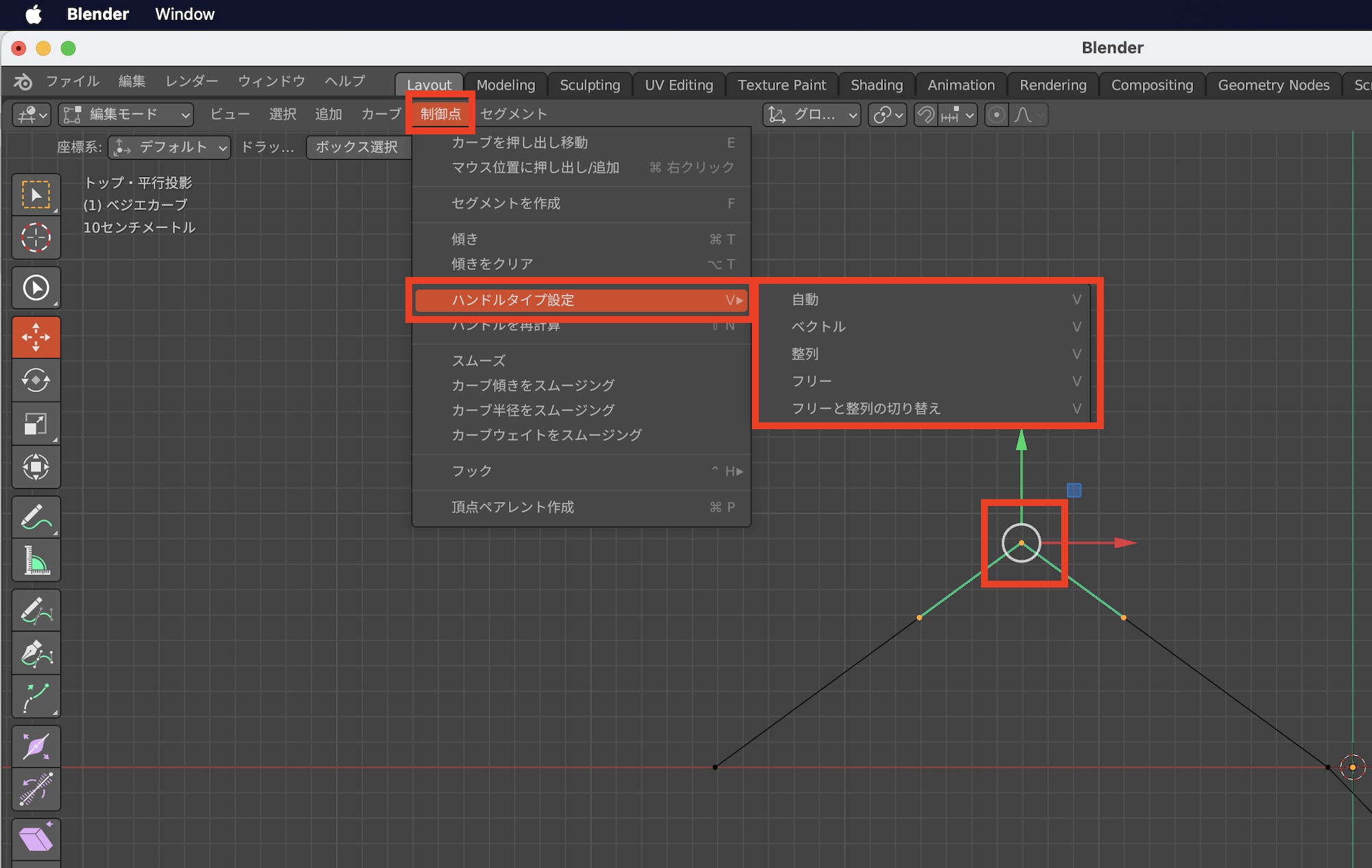Select the Curve Pen tool icon
Image resolution: width=1372 pixels, height=868 pixels.
(36, 653)
